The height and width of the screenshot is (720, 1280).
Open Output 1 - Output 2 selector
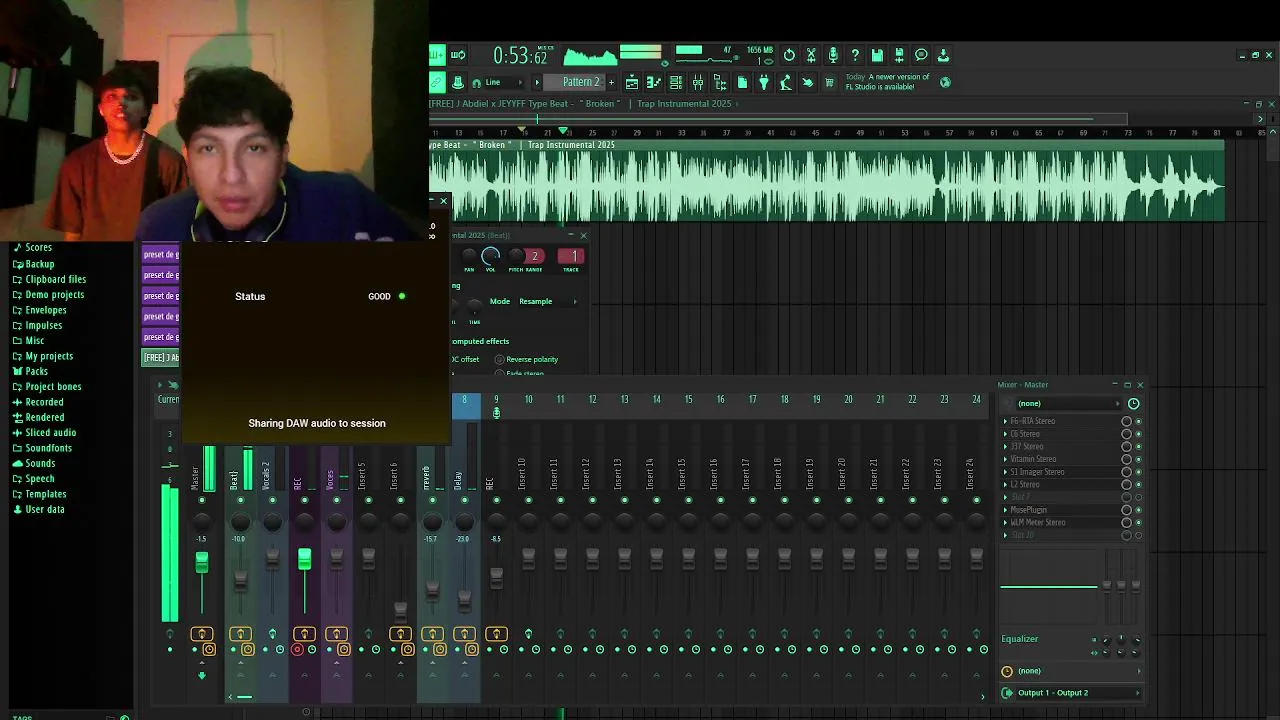coord(1073,693)
